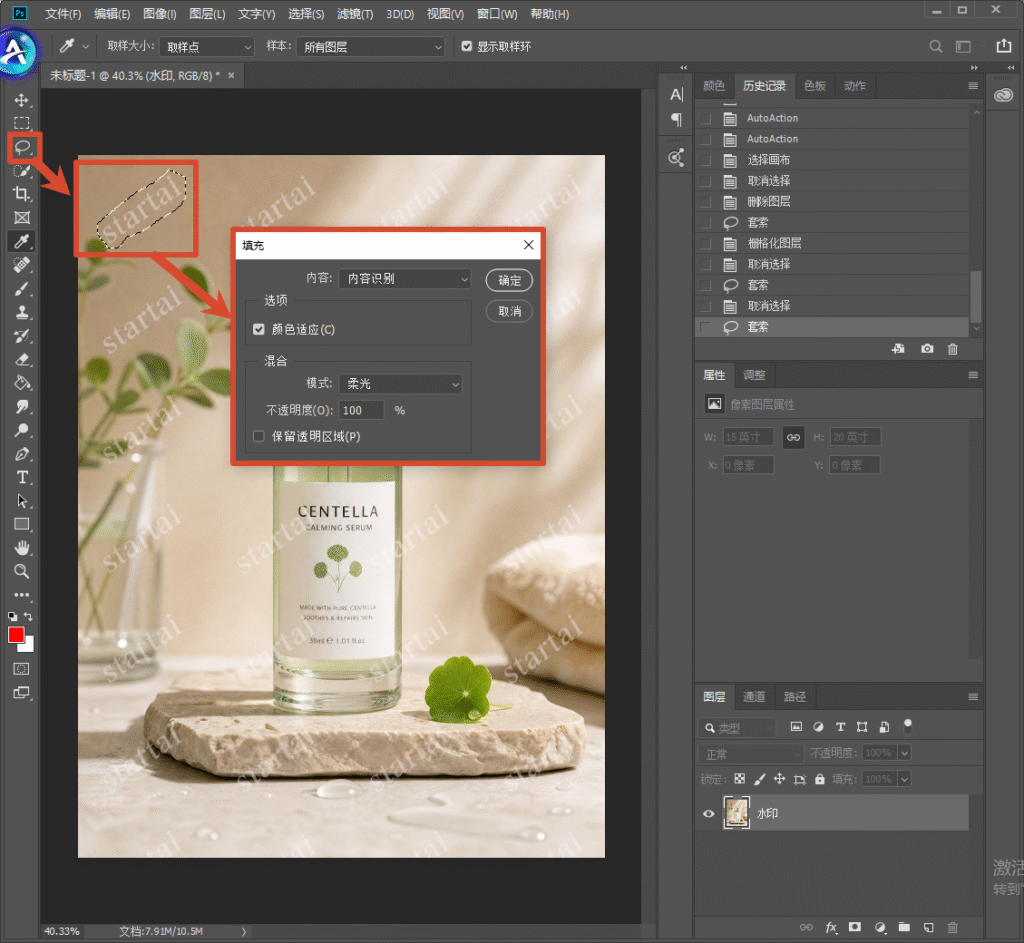Select the Horizontal Type tool
Viewport: 1024px width, 943px height.
click(x=22, y=477)
